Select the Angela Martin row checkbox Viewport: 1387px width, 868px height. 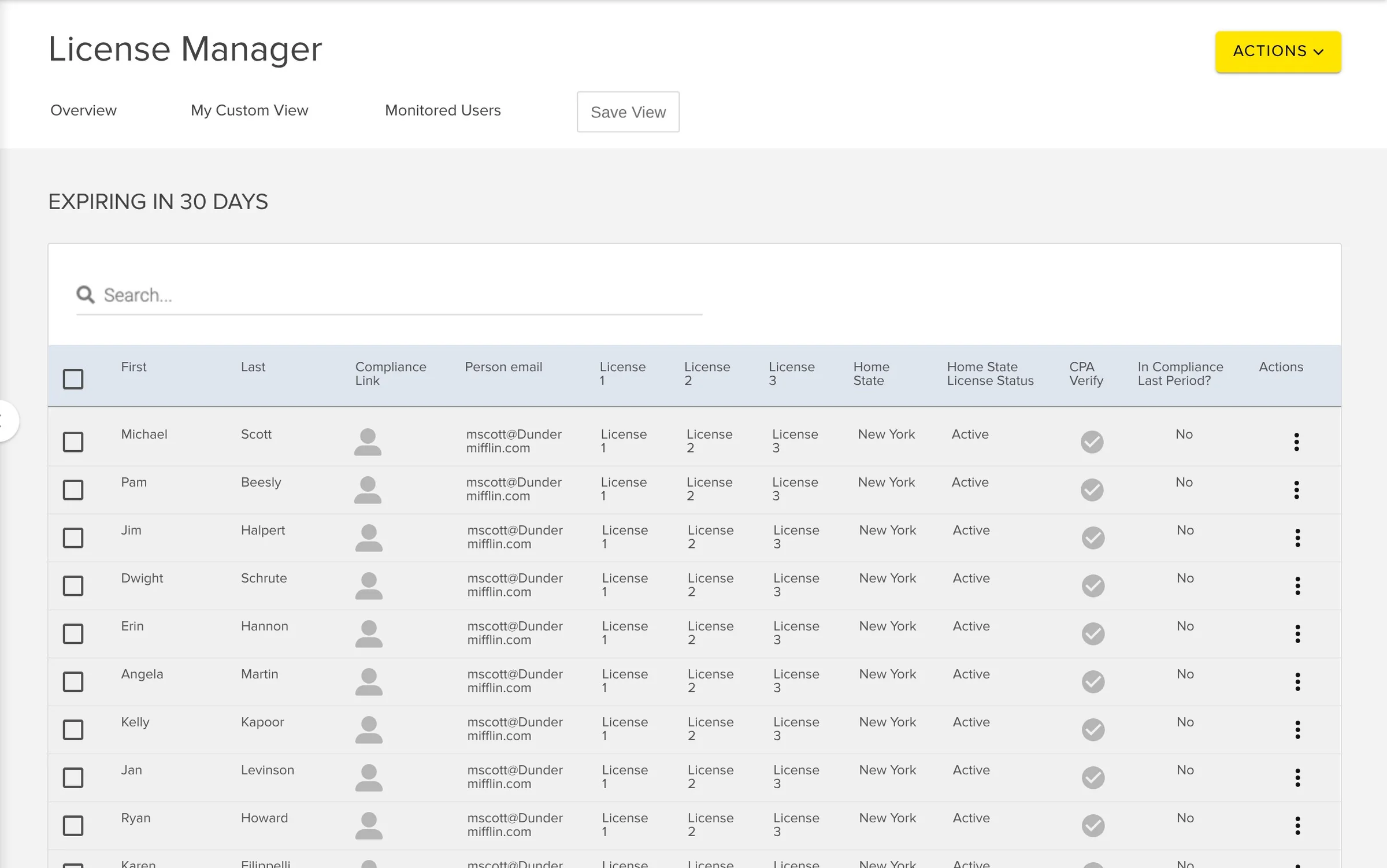[x=73, y=682]
